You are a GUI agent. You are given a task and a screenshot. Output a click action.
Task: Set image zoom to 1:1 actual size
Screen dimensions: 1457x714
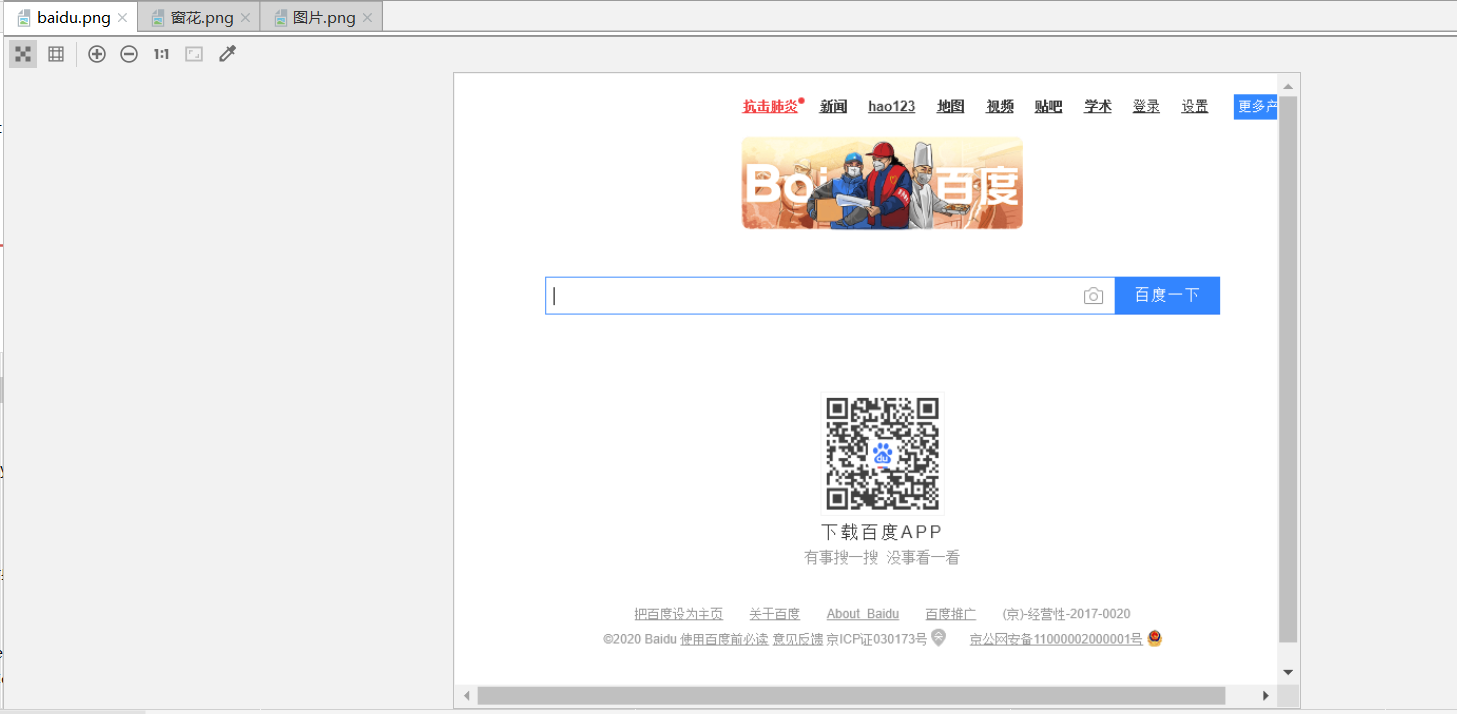click(160, 53)
